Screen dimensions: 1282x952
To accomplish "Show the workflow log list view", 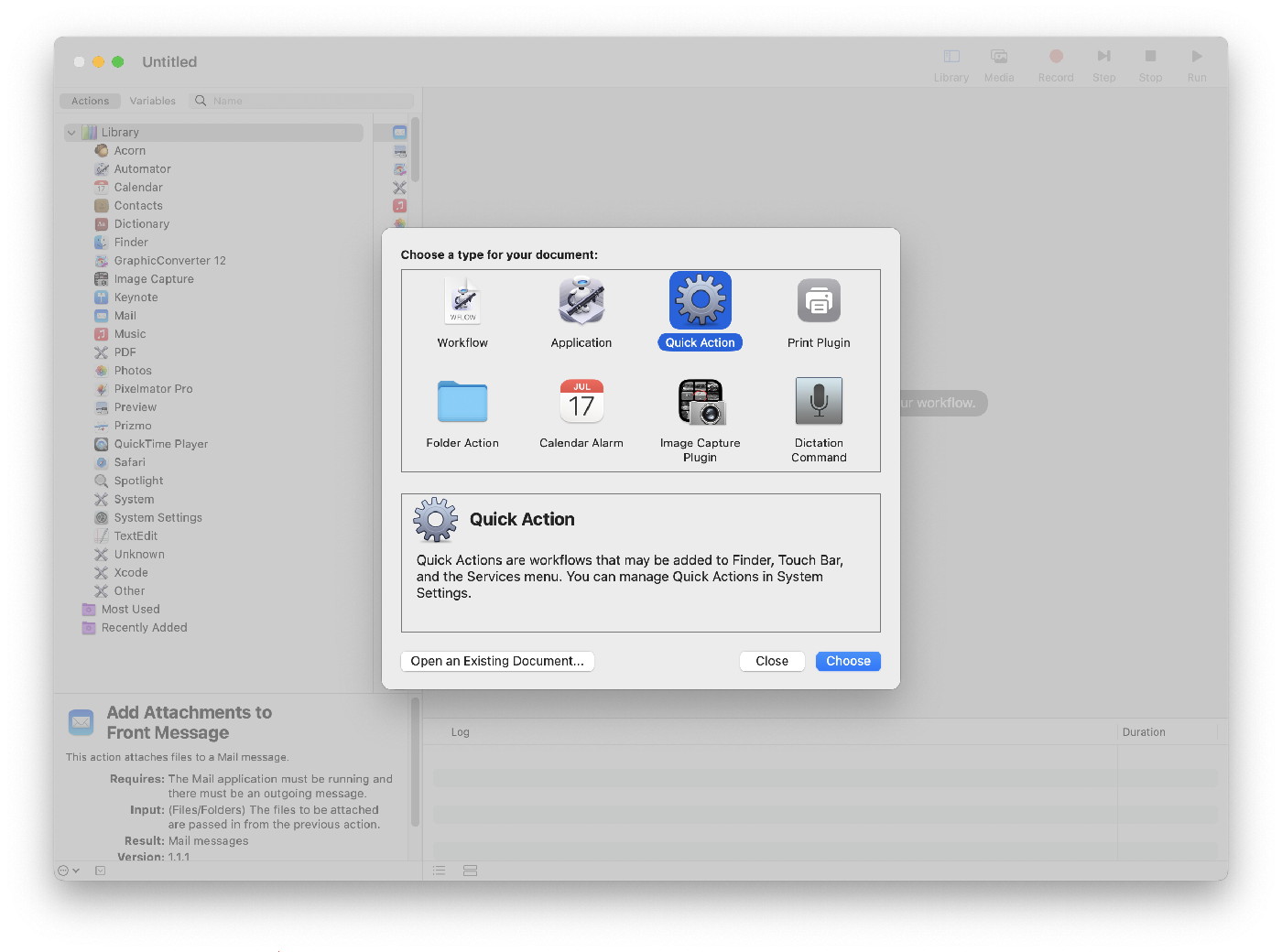I will point(440,871).
